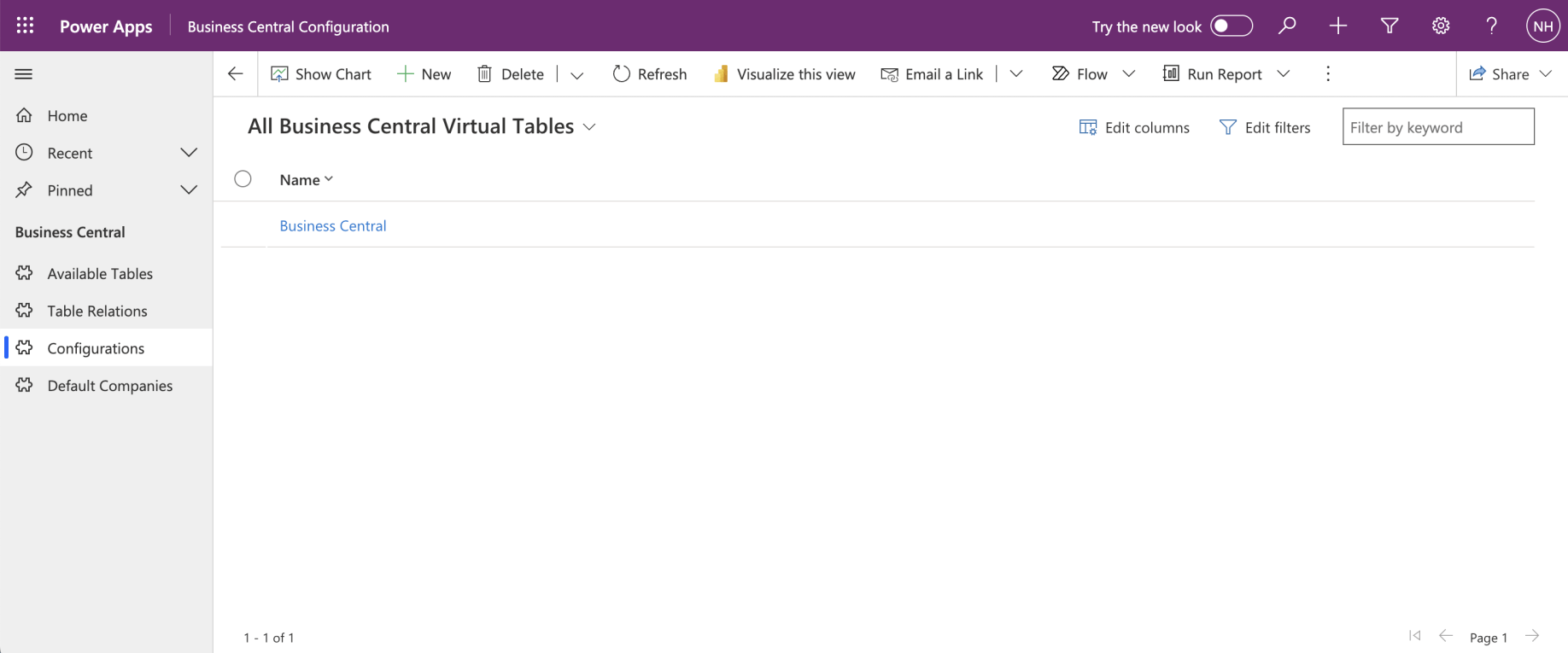Collapse the site map hamburger menu

click(x=24, y=74)
